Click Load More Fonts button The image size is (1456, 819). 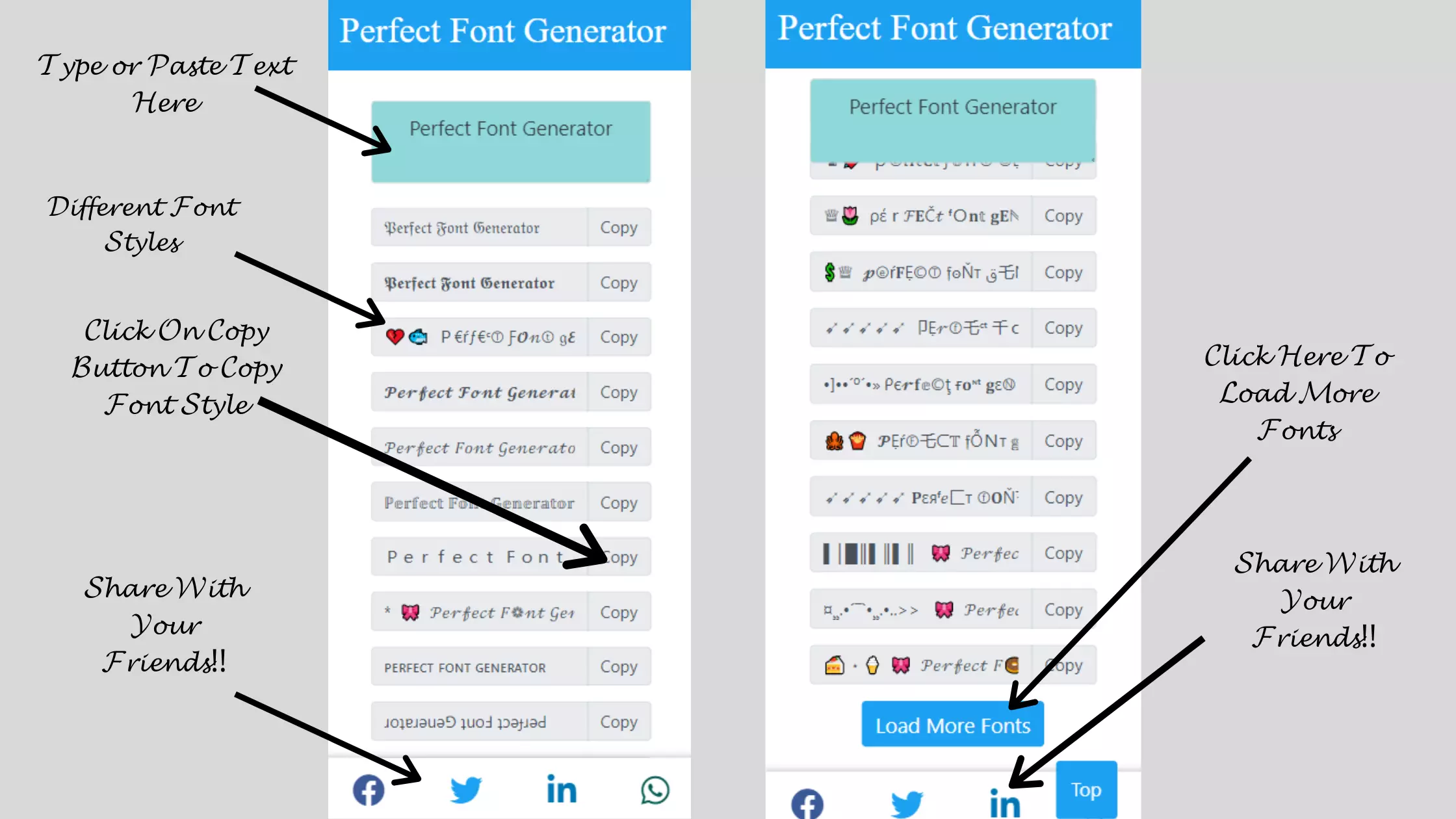pyautogui.click(x=952, y=725)
